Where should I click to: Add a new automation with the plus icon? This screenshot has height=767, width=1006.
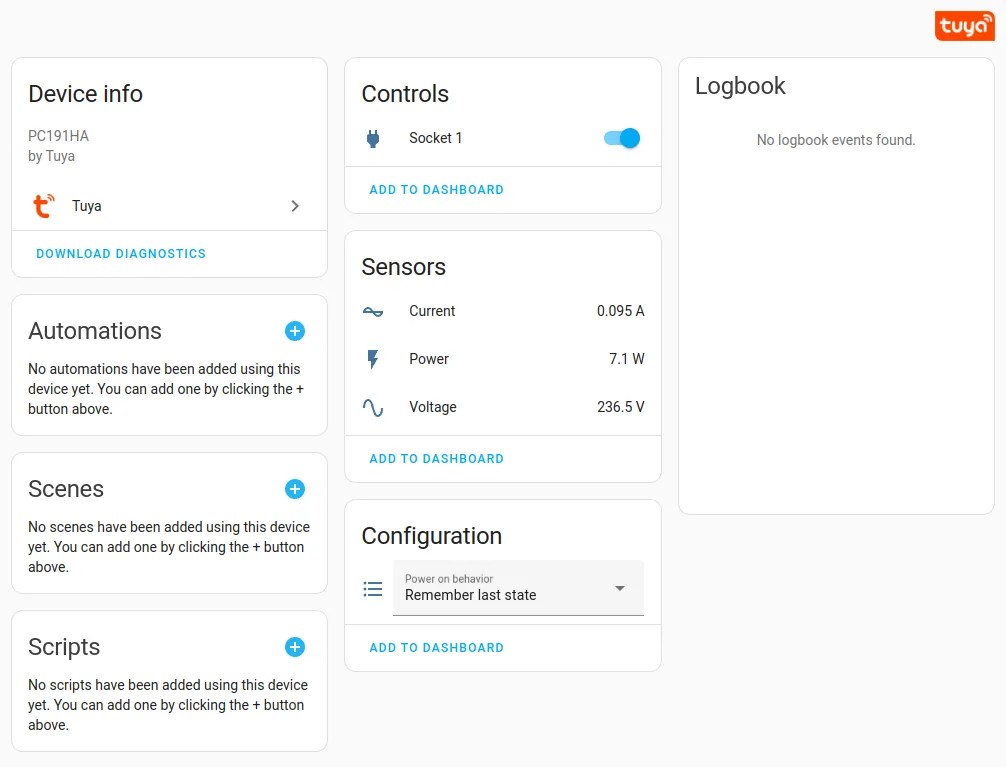(x=294, y=331)
